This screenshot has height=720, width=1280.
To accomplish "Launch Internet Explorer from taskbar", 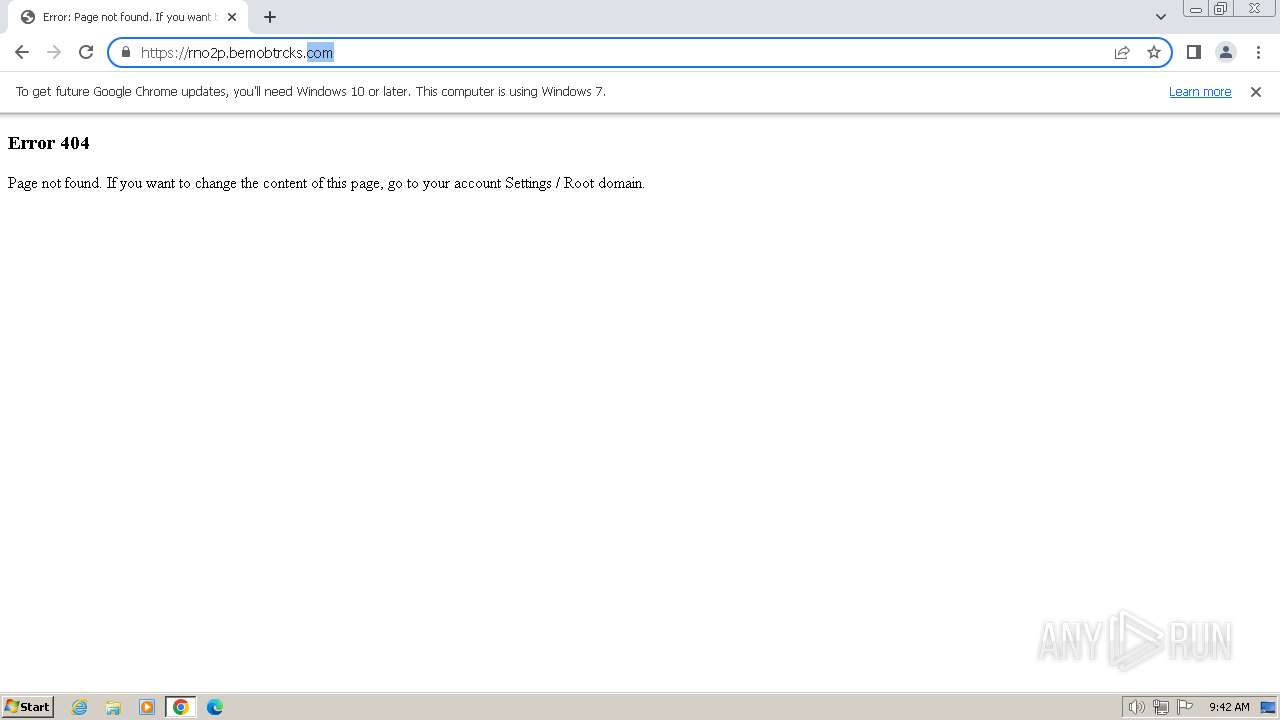I will 80,707.
